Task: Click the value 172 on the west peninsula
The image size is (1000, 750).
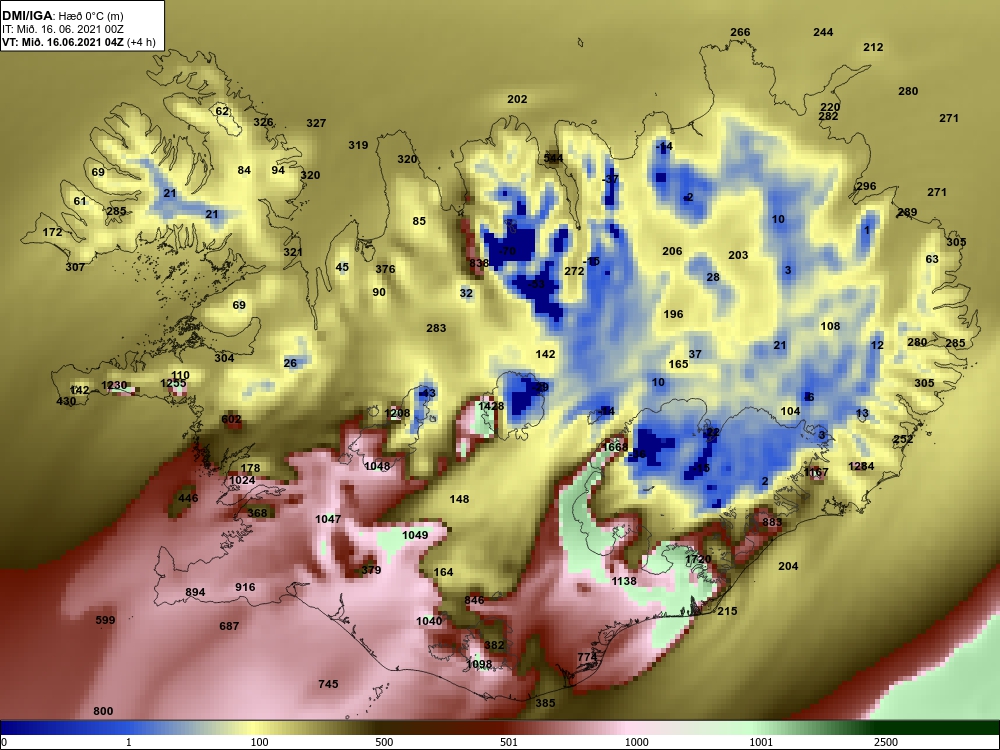Action: tap(52, 232)
